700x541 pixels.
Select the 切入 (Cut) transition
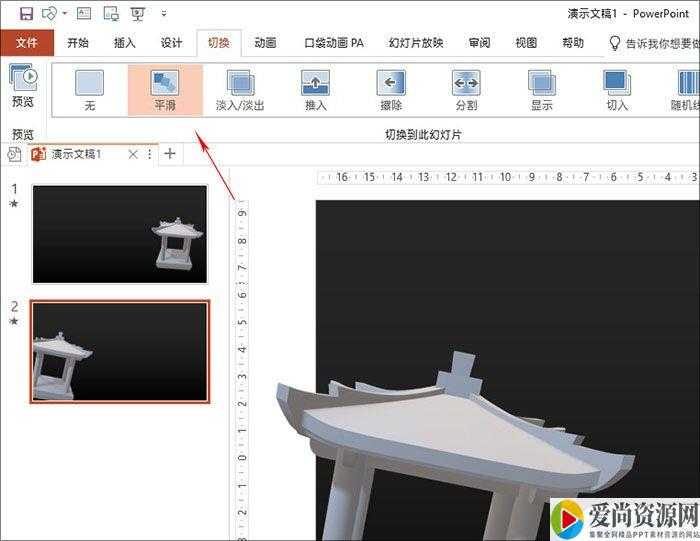(x=617, y=89)
